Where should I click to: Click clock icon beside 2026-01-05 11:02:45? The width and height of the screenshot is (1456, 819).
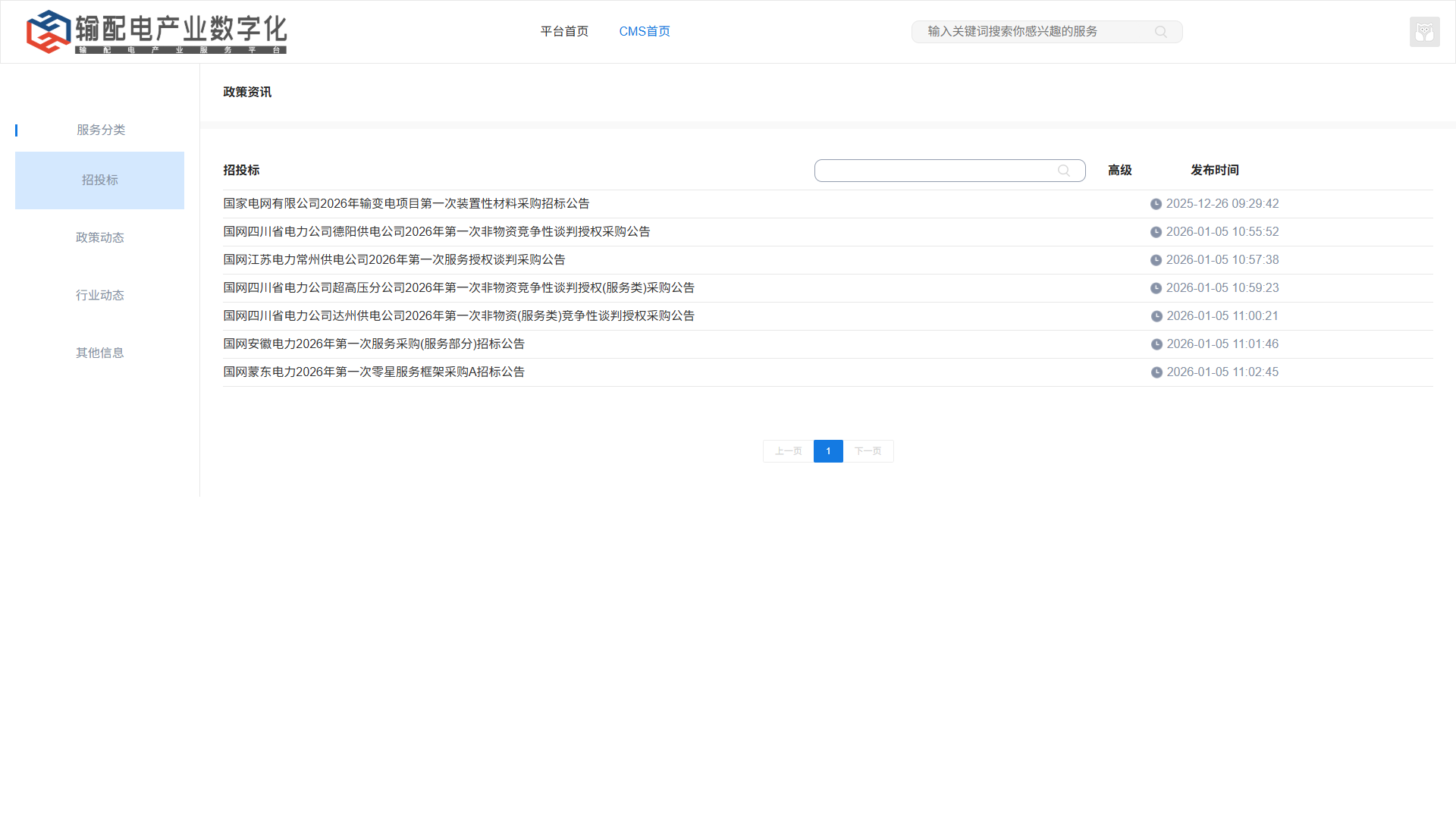coord(1156,372)
